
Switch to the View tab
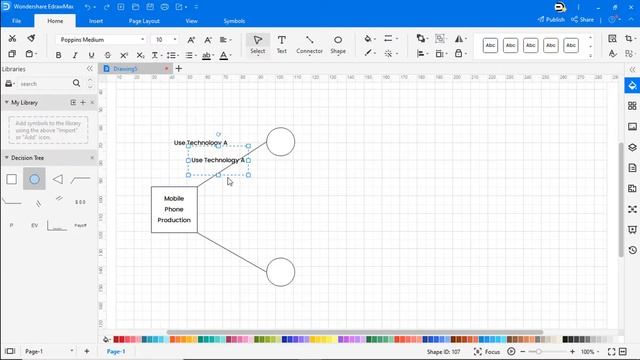pos(191,21)
